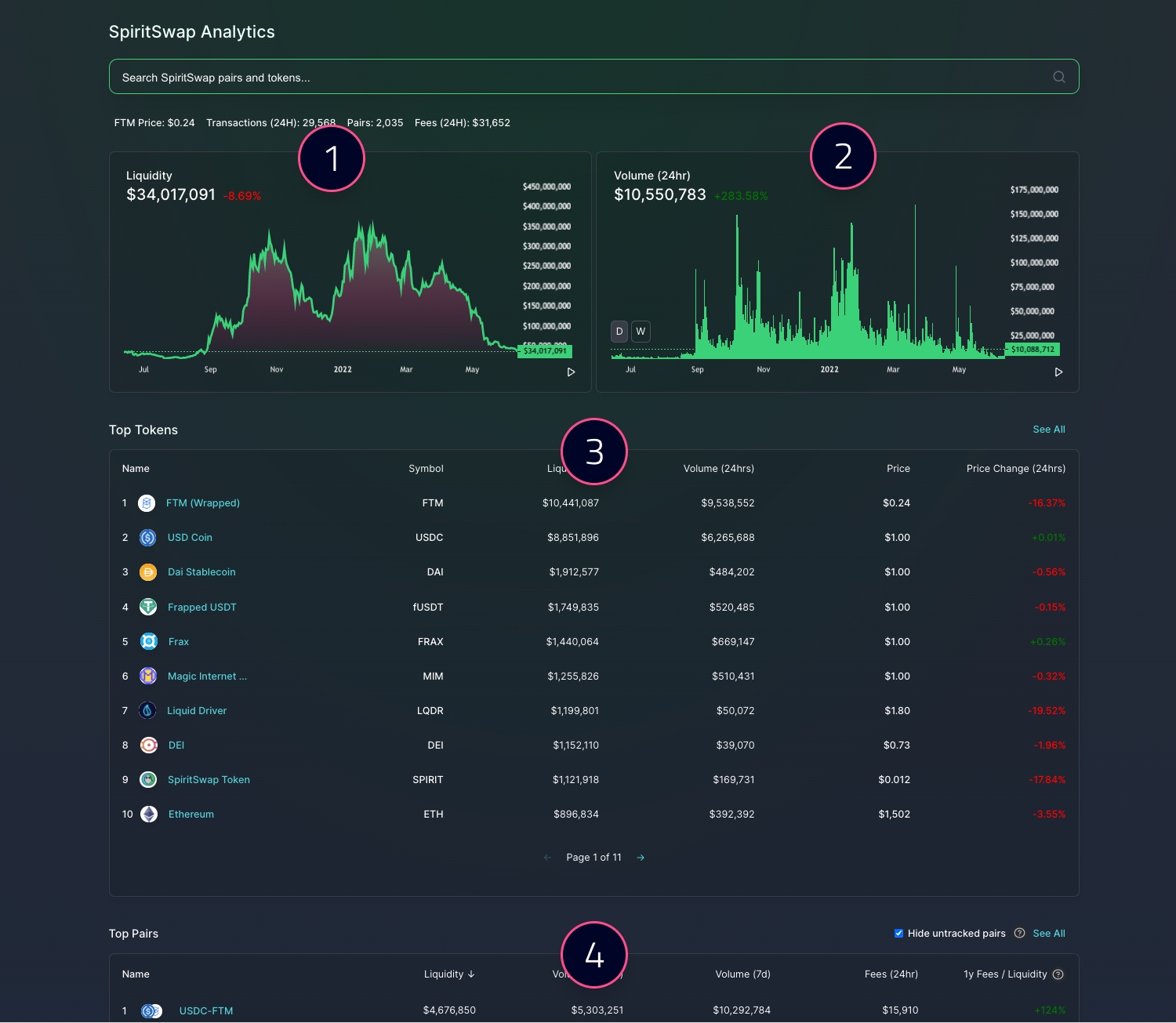Focus the SpiritSwap pairs and tokens search field
This screenshot has height=1023, width=1176.
click(x=580, y=78)
